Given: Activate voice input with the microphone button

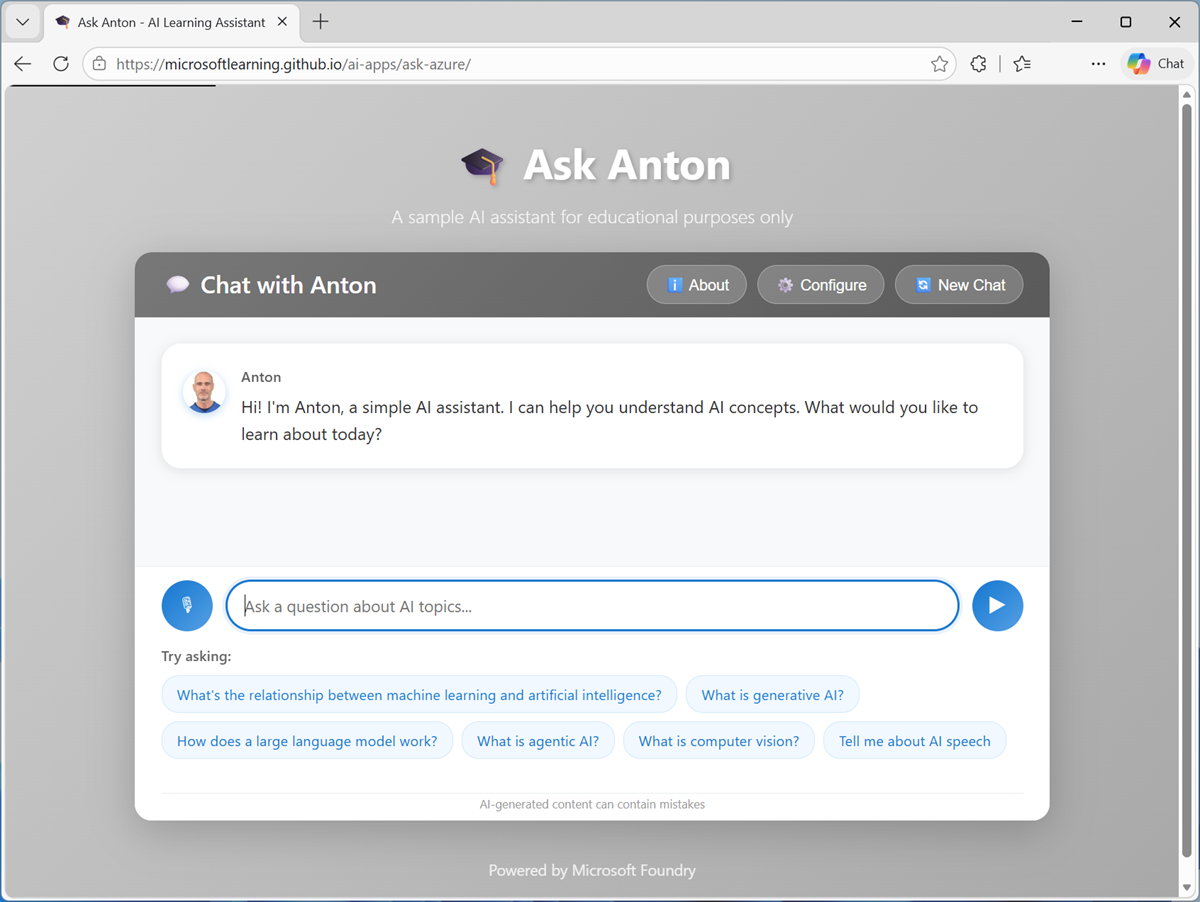Looking at the screenshot, I should click(186, 605).
